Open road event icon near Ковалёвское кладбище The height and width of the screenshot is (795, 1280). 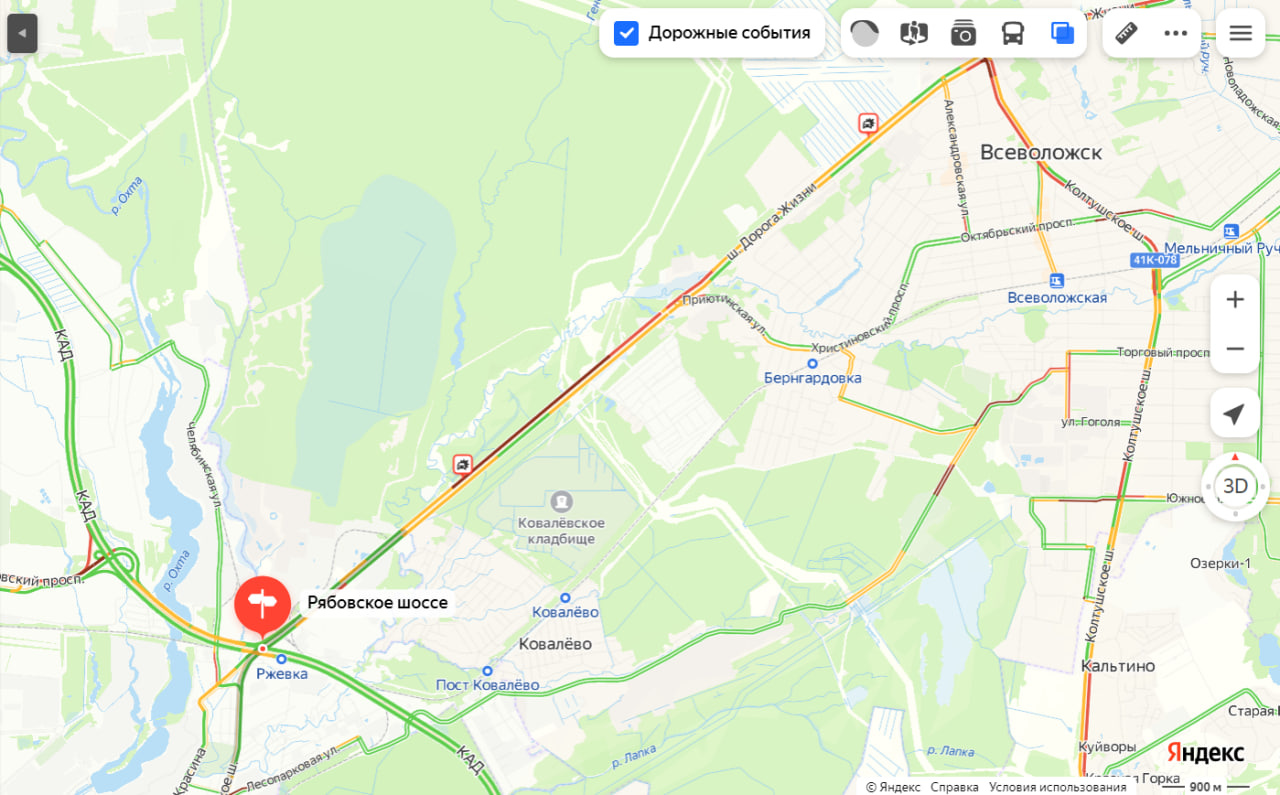[462, 464]
